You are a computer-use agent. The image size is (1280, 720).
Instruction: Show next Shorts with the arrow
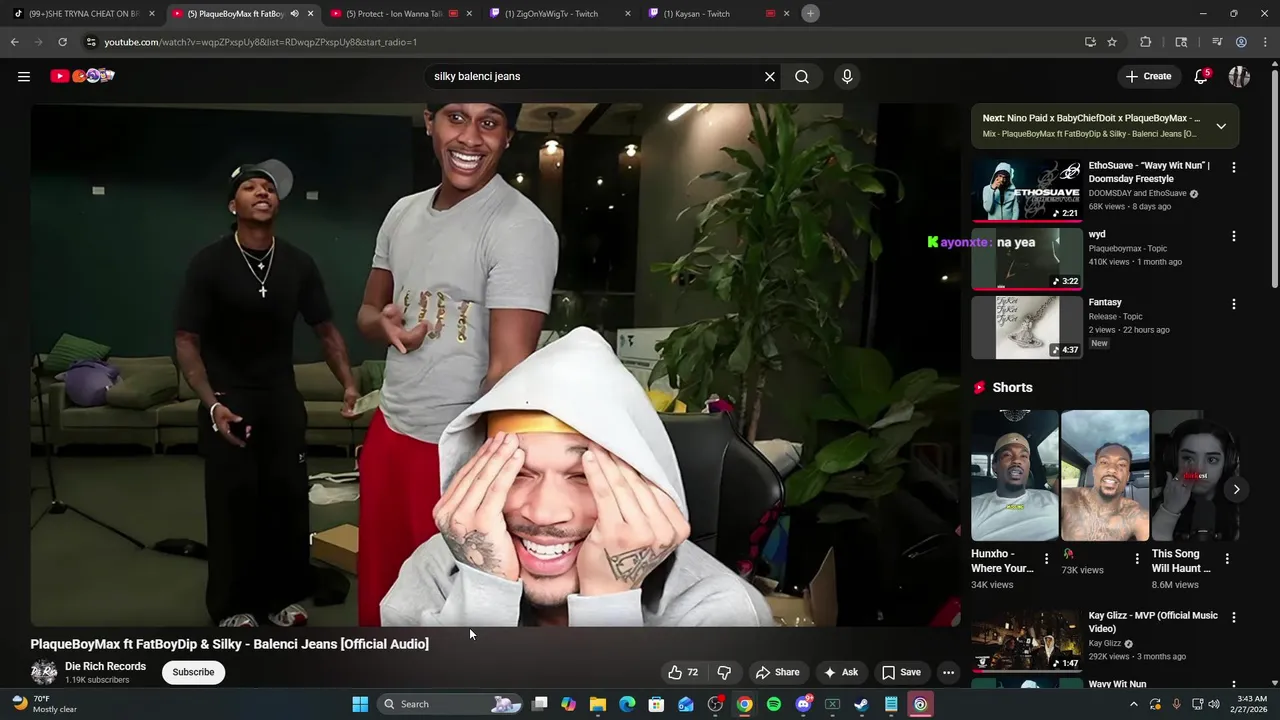point(1236,489)
